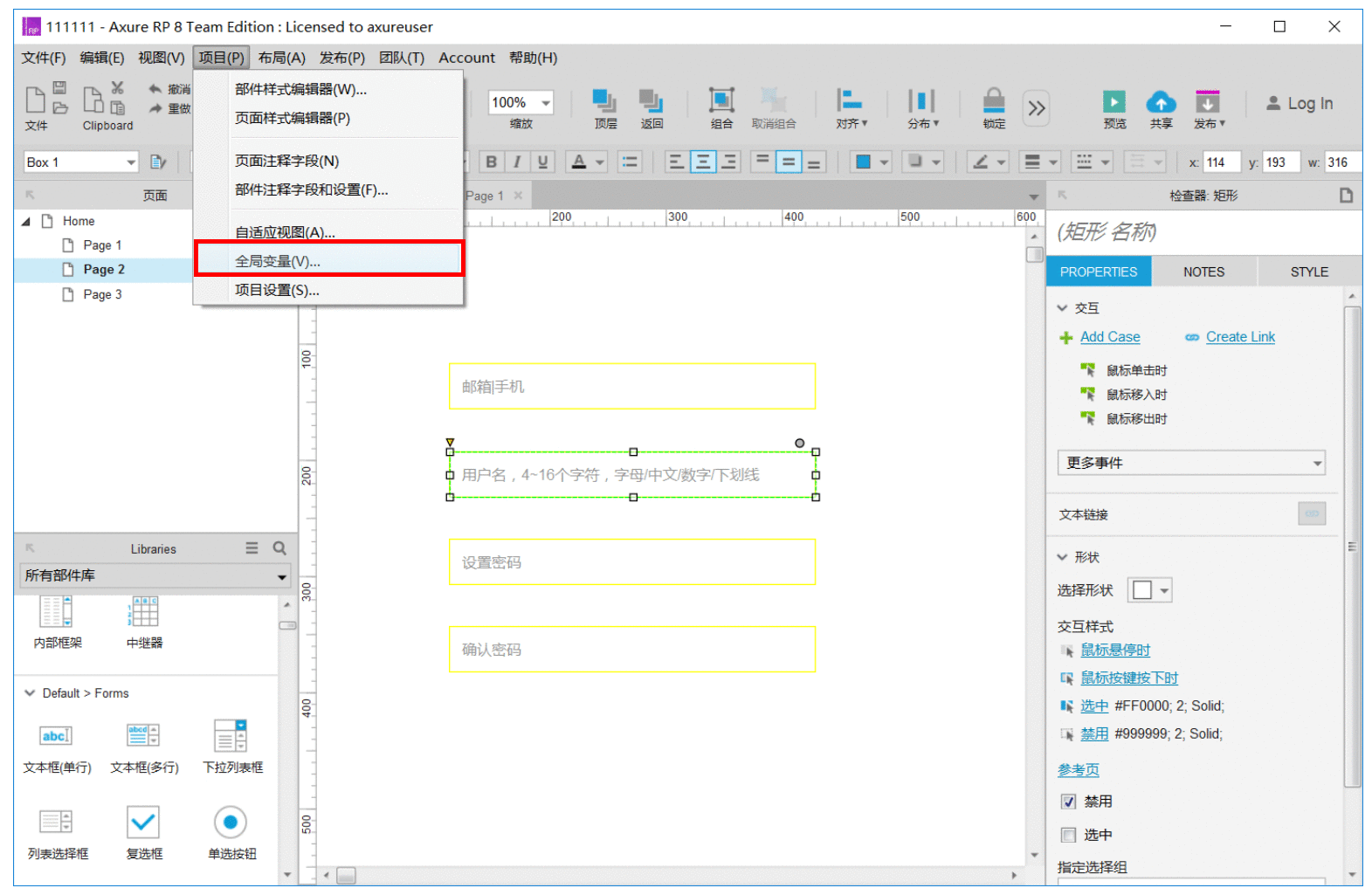Click the Lock (锁定) padlock icon
This screenshot has width=1372, height=895.
(994, 101)
